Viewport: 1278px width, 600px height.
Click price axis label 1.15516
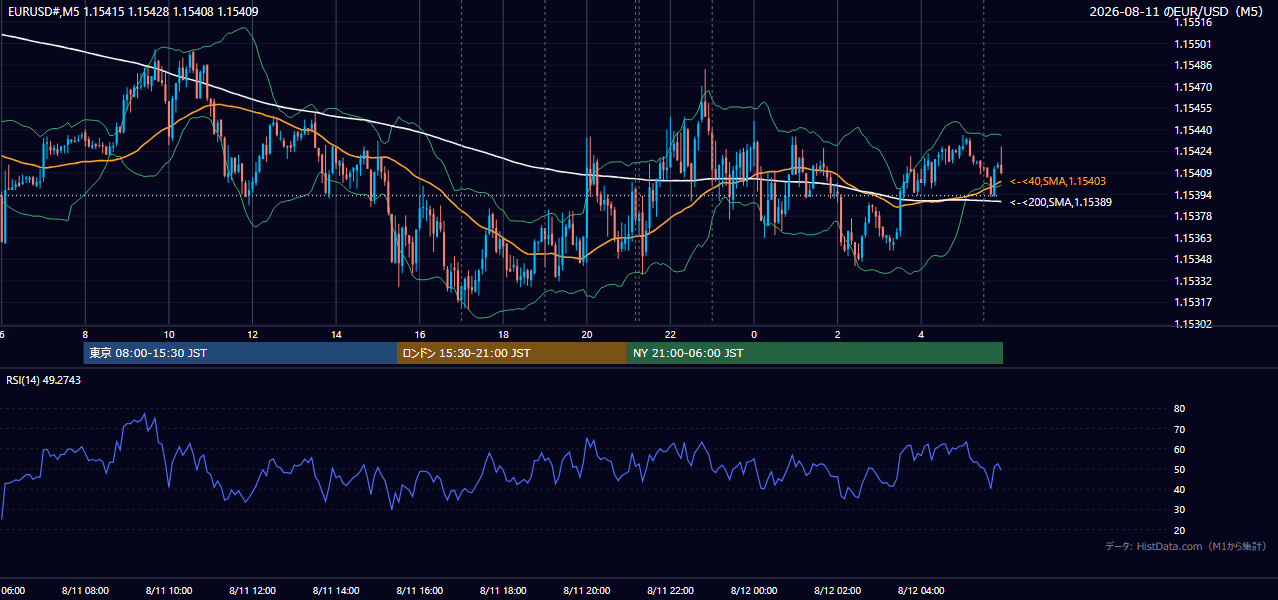click(x=1193, y=22)
